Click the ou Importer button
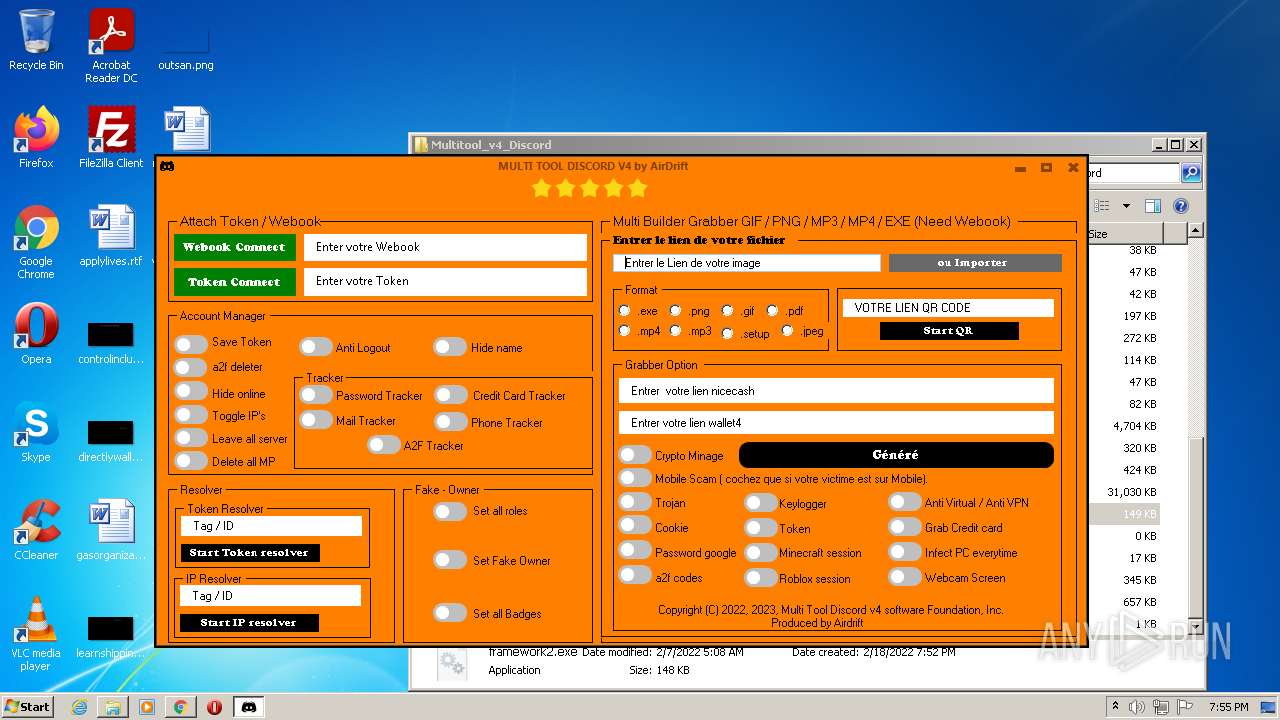Screen dimensions: 1280x720 pos(975,263)
